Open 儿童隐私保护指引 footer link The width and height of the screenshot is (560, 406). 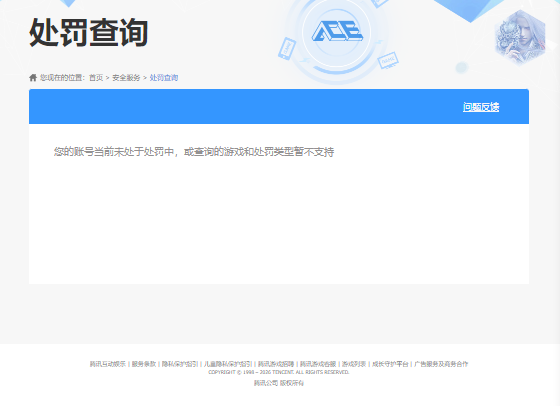pos(228,364)
